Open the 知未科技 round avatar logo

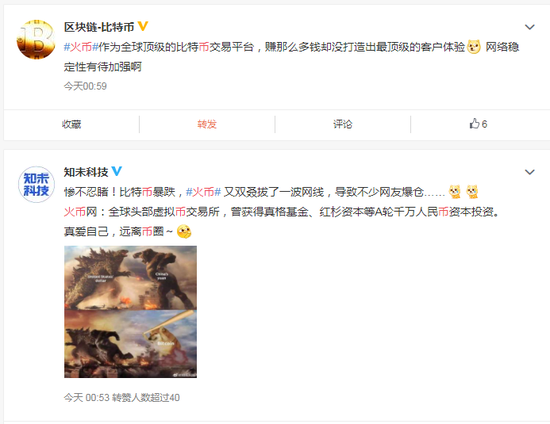coord(36,184)
